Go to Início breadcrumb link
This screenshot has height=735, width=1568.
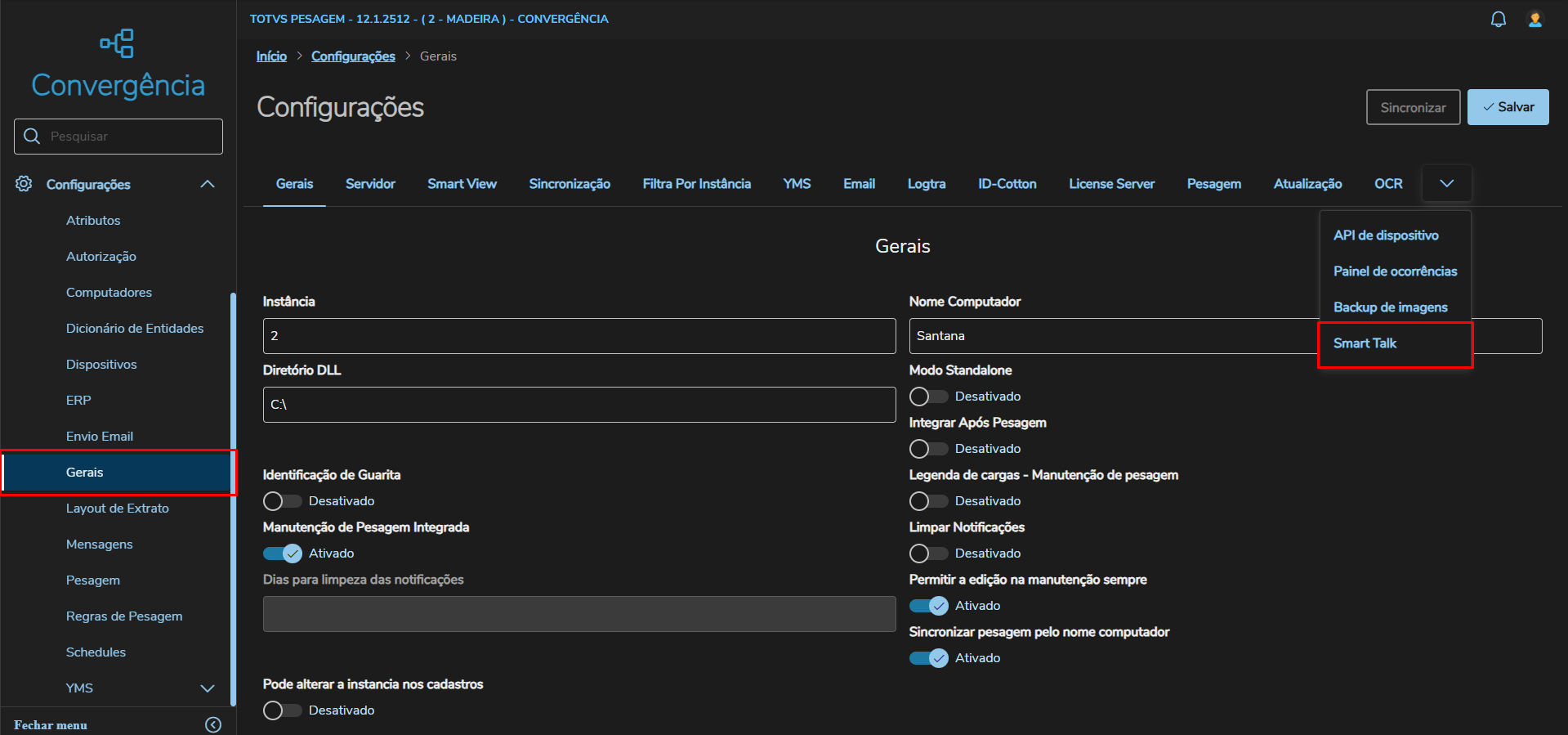(271, 56)
